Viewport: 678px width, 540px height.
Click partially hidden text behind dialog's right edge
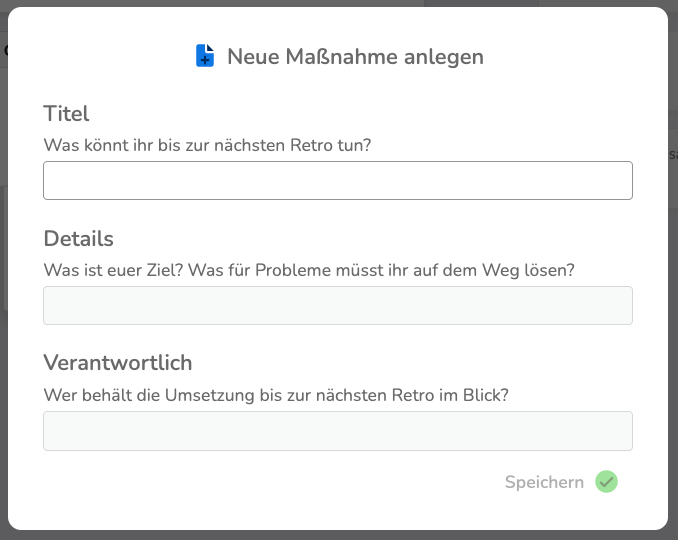(x=673, y=154)
